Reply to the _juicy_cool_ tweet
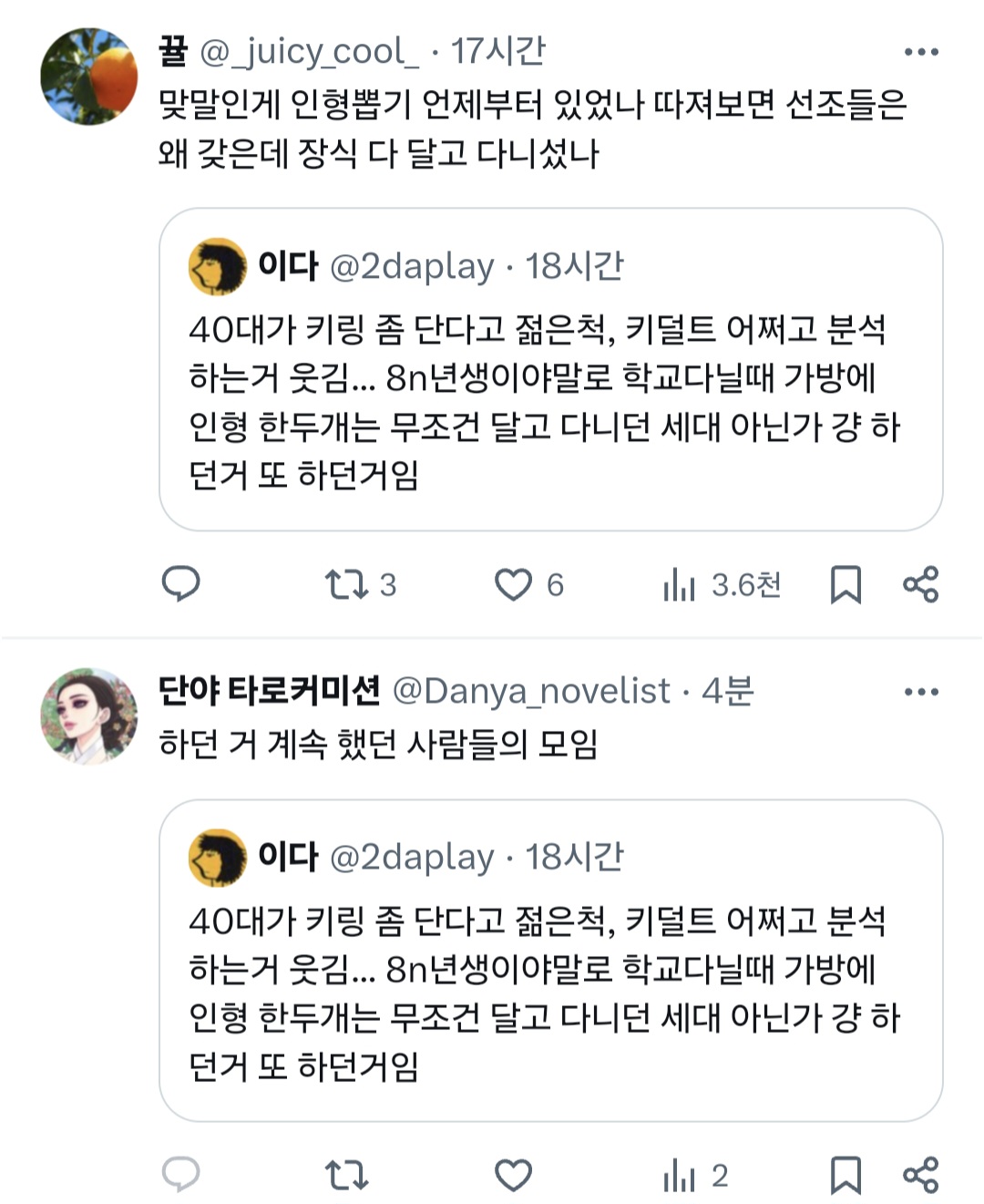 tap(180, 583)
